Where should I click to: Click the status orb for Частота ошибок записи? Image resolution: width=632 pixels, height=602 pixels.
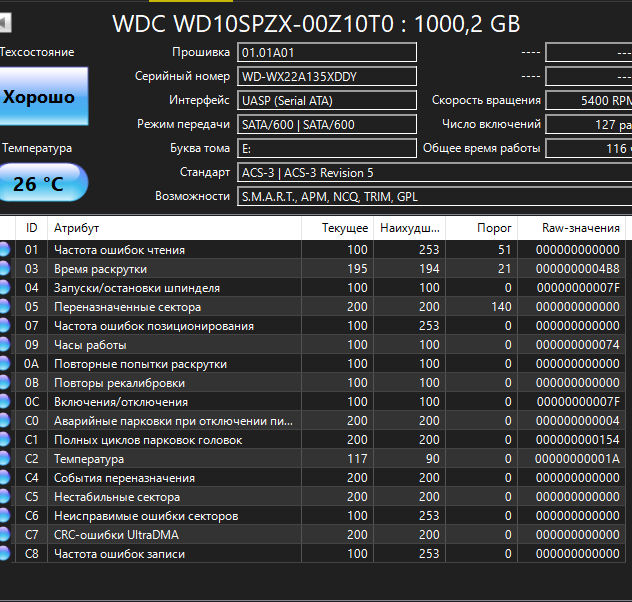(4, 554)
